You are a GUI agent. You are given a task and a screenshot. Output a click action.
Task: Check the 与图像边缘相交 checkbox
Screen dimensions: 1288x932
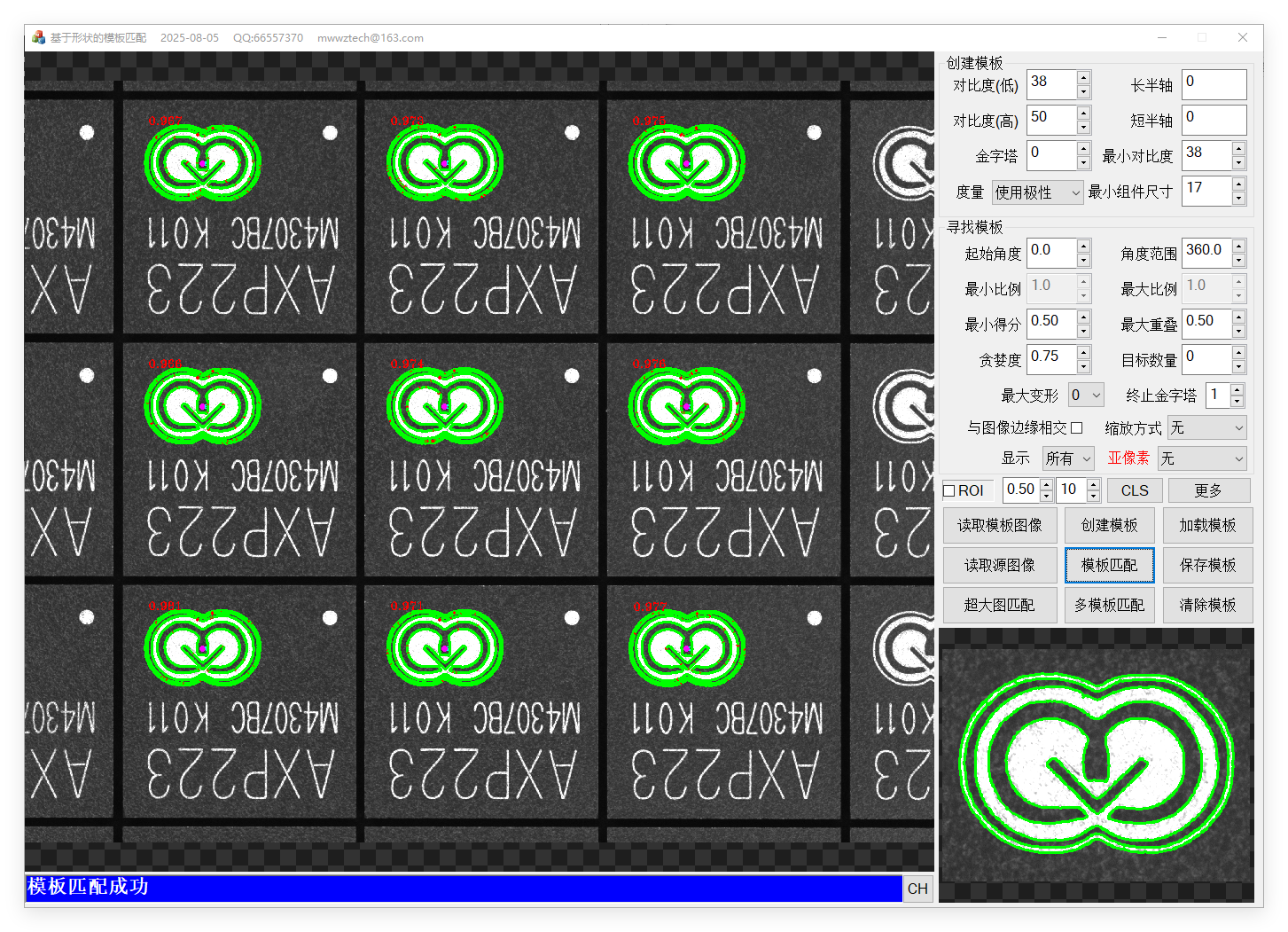[x=1076, y=428]
